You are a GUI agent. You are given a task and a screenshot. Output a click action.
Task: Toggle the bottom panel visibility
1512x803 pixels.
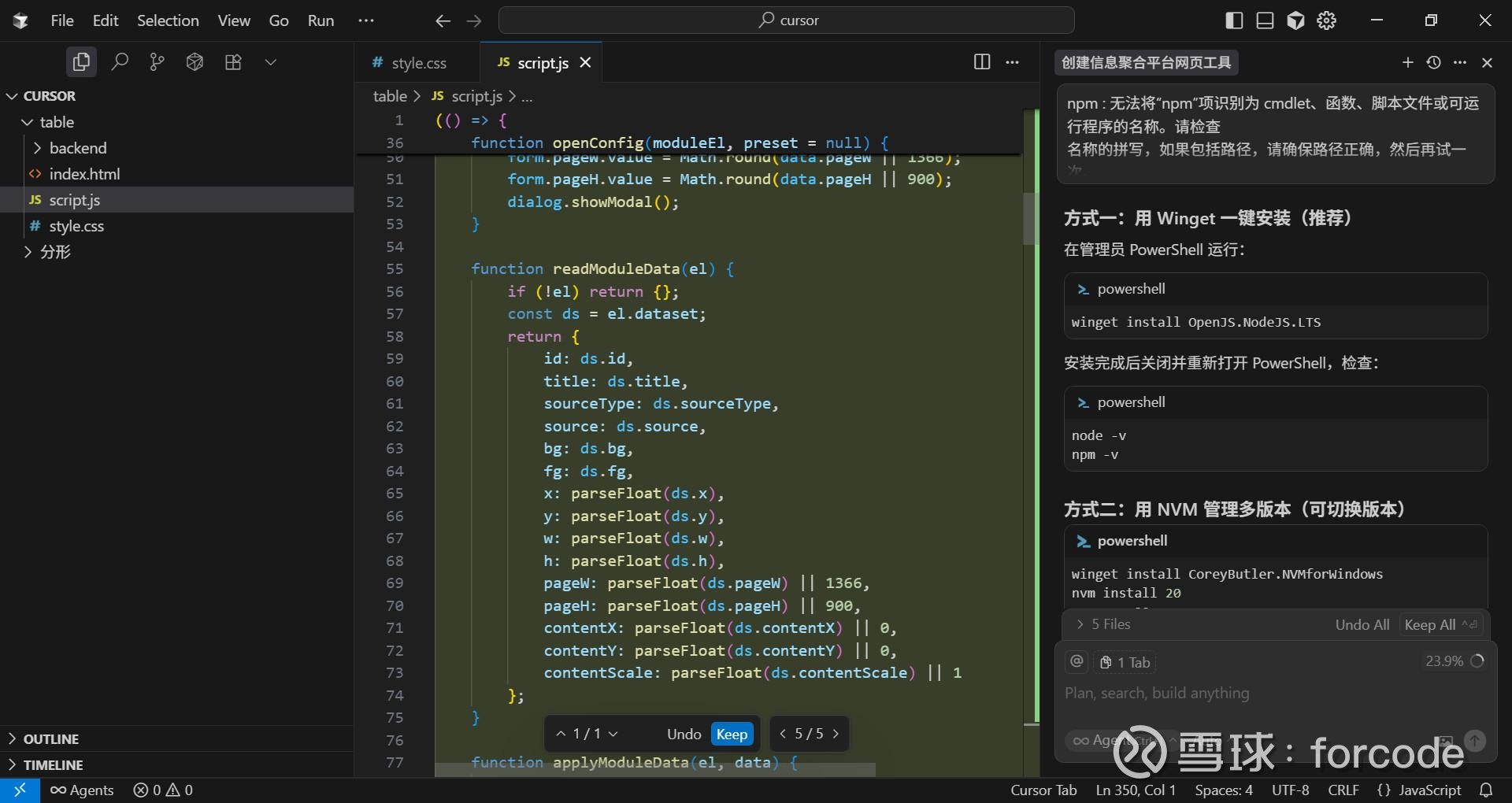tap(1265, 20)
